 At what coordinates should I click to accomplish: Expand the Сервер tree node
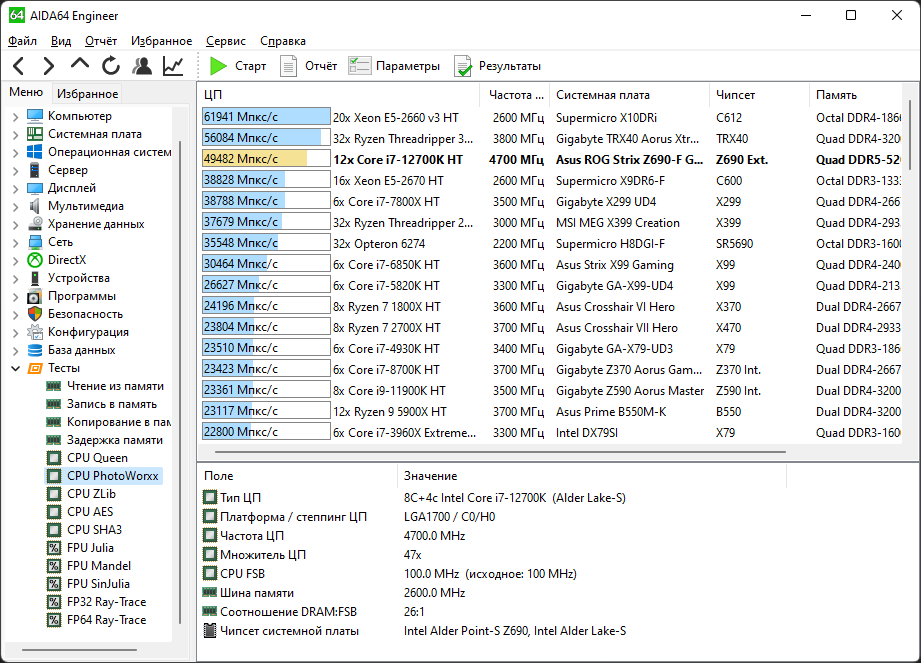pyautogui.click(x=15, y=170)
